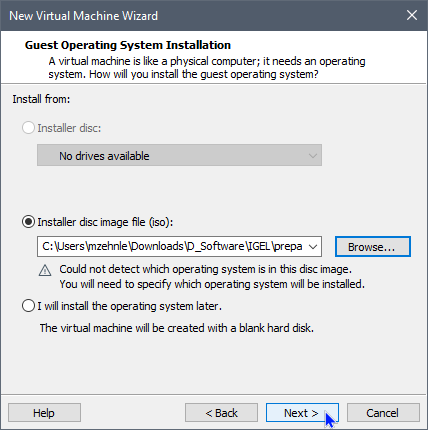This screenshot has height=430, width=428.
Task: Close the New Virtual Machine Wizard window
Action: (x=412, y=15)
